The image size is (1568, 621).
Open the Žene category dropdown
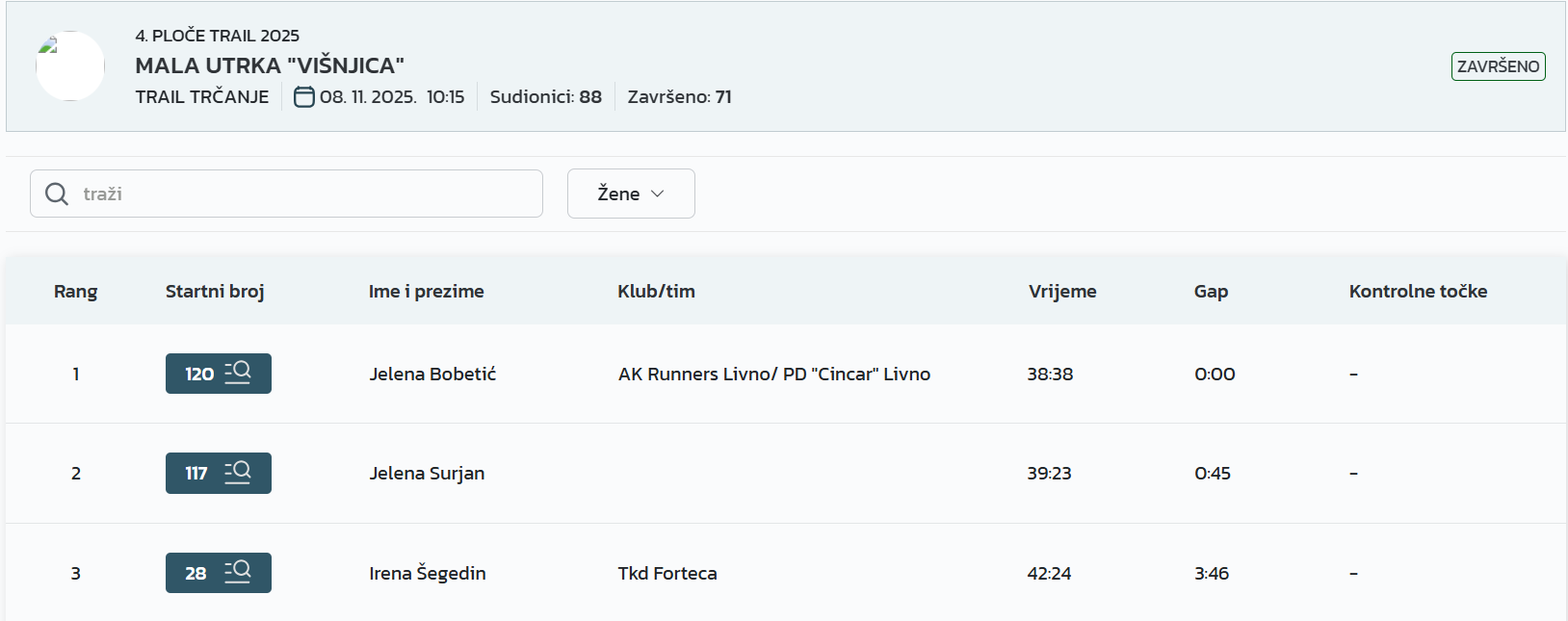point(631,194)
